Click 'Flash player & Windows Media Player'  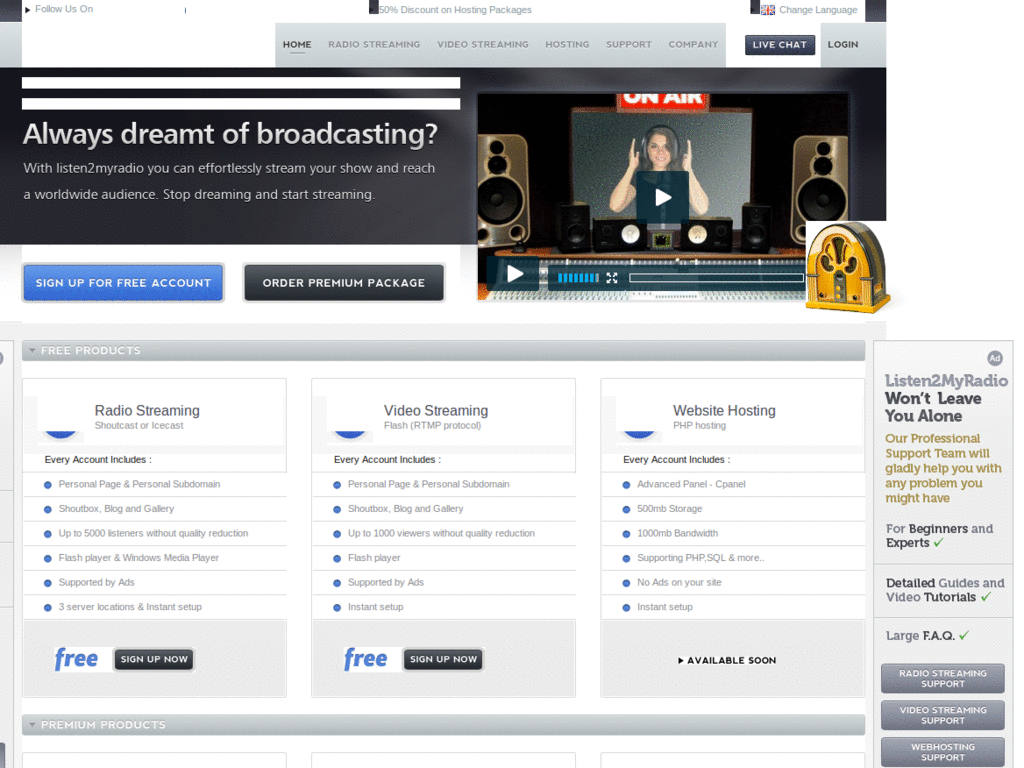pos(138,558)
